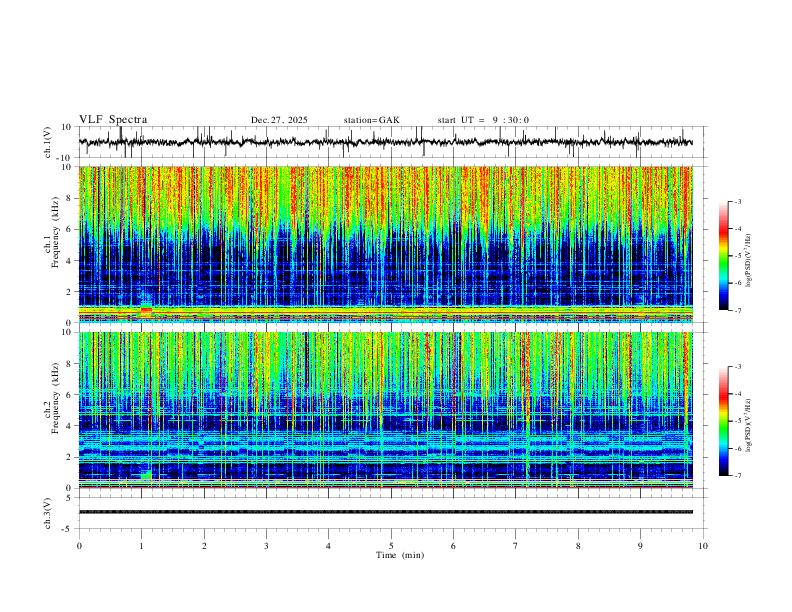This screenshot has width=792, height=612.
Task: Click the ch.2 PSD color bar
Action: (723, 421)
